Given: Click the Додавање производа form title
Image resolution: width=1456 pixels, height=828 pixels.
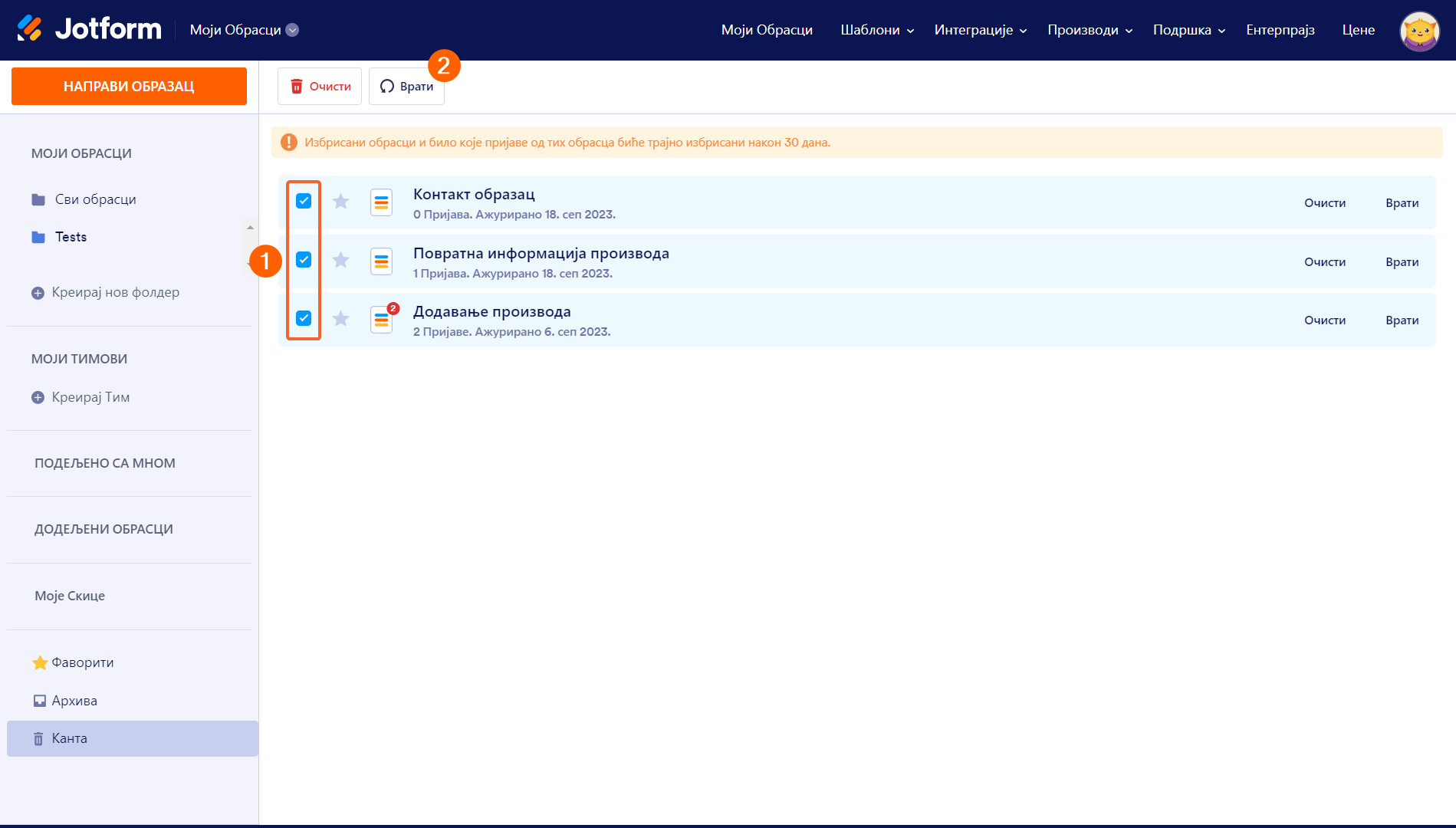Looking at the screenshot, I should 492,312.
